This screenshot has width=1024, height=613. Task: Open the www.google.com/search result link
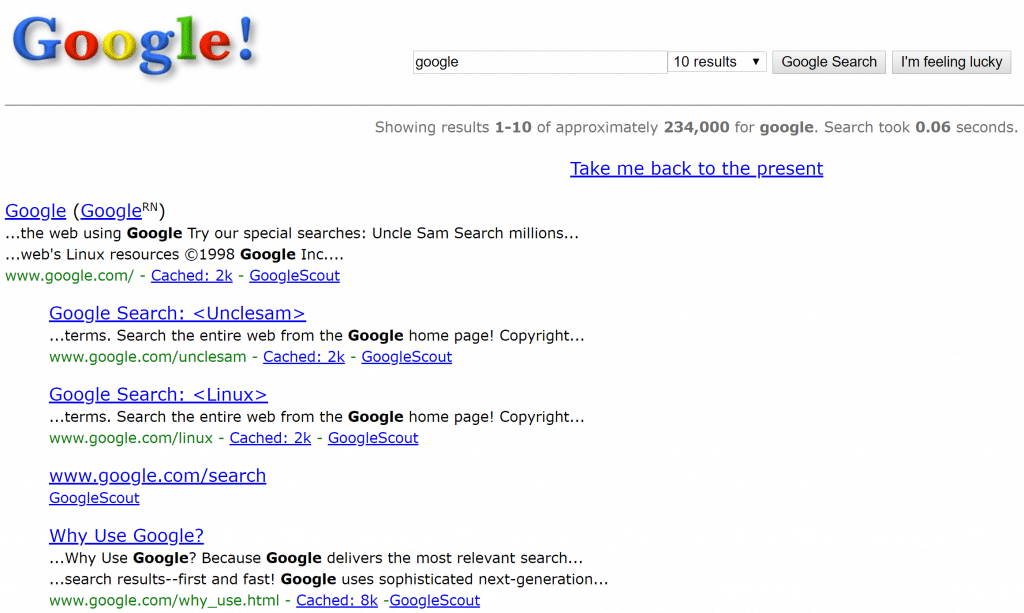click(x=157, y=476)
